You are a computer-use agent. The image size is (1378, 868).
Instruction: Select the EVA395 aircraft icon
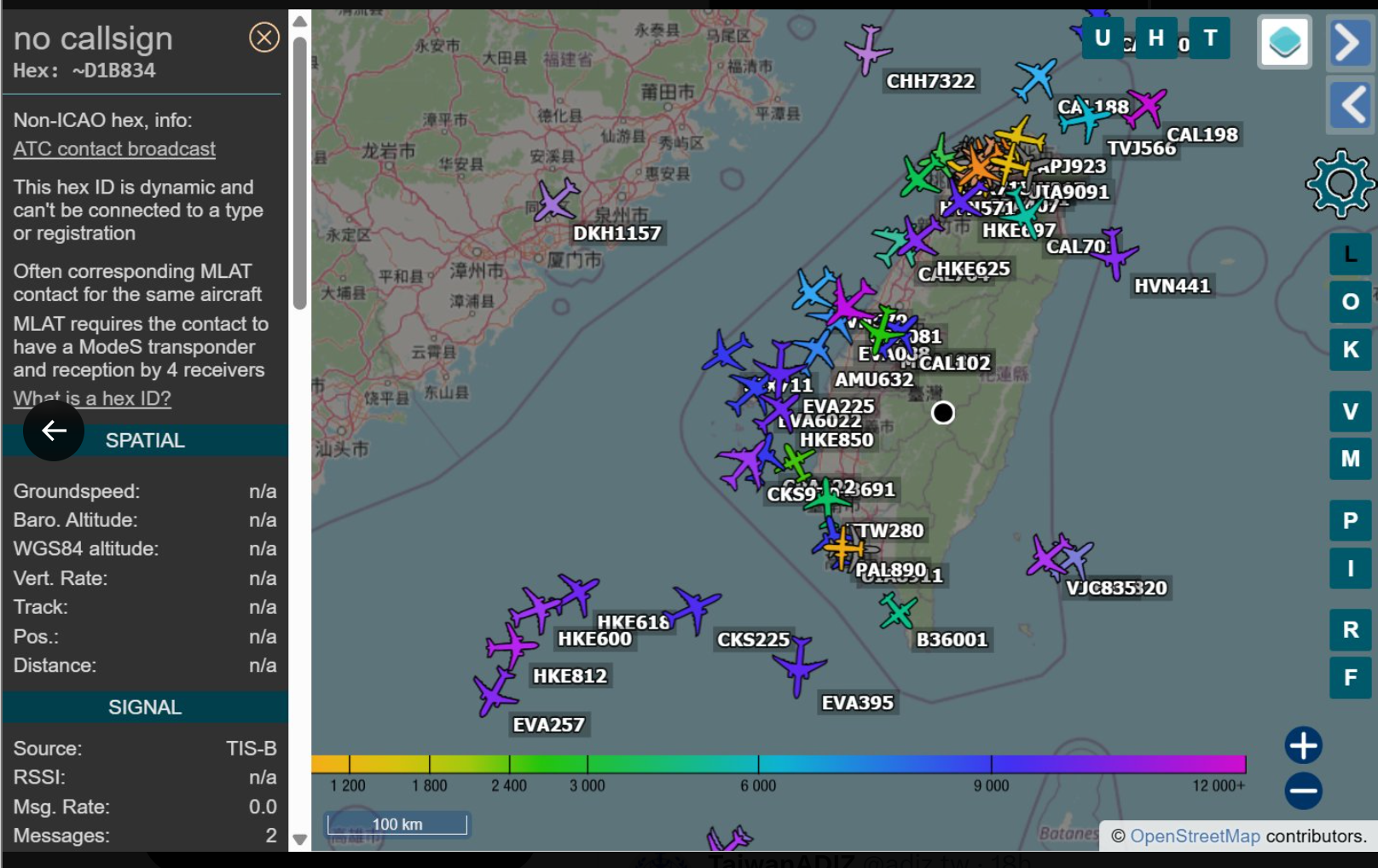pos(799,668)
